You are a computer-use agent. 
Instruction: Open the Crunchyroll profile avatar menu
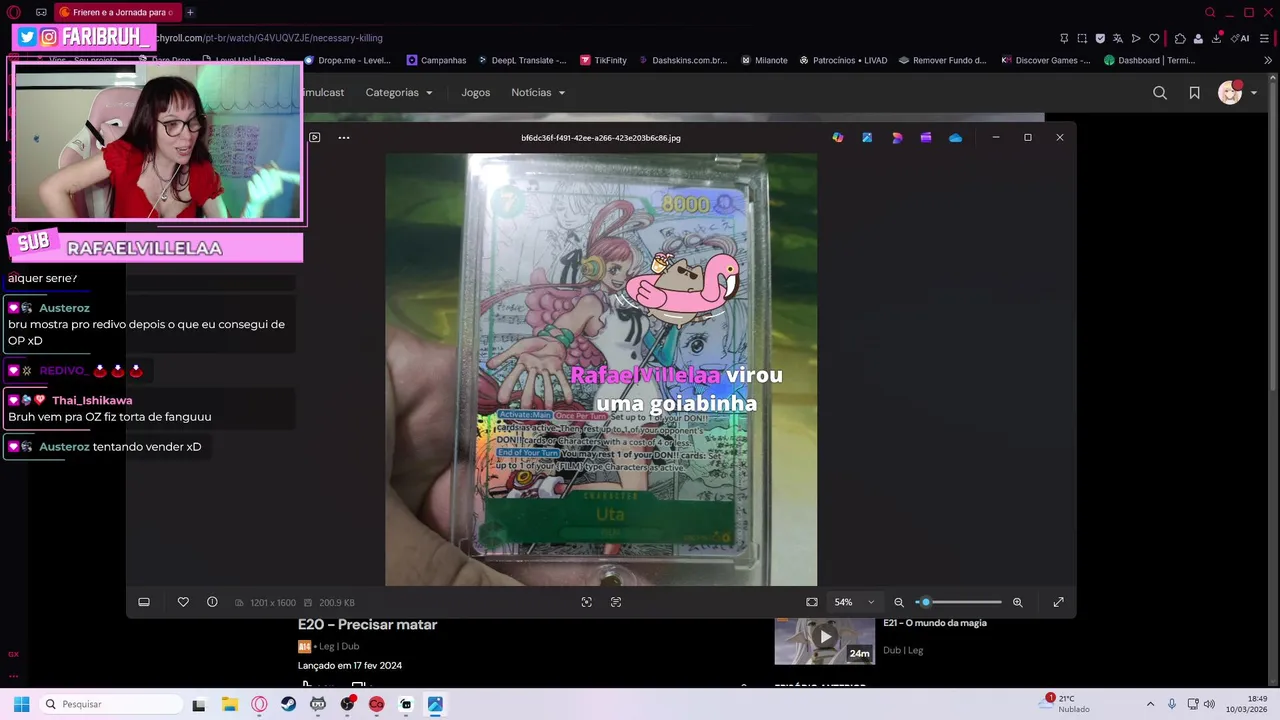(x=1236, y=93)
